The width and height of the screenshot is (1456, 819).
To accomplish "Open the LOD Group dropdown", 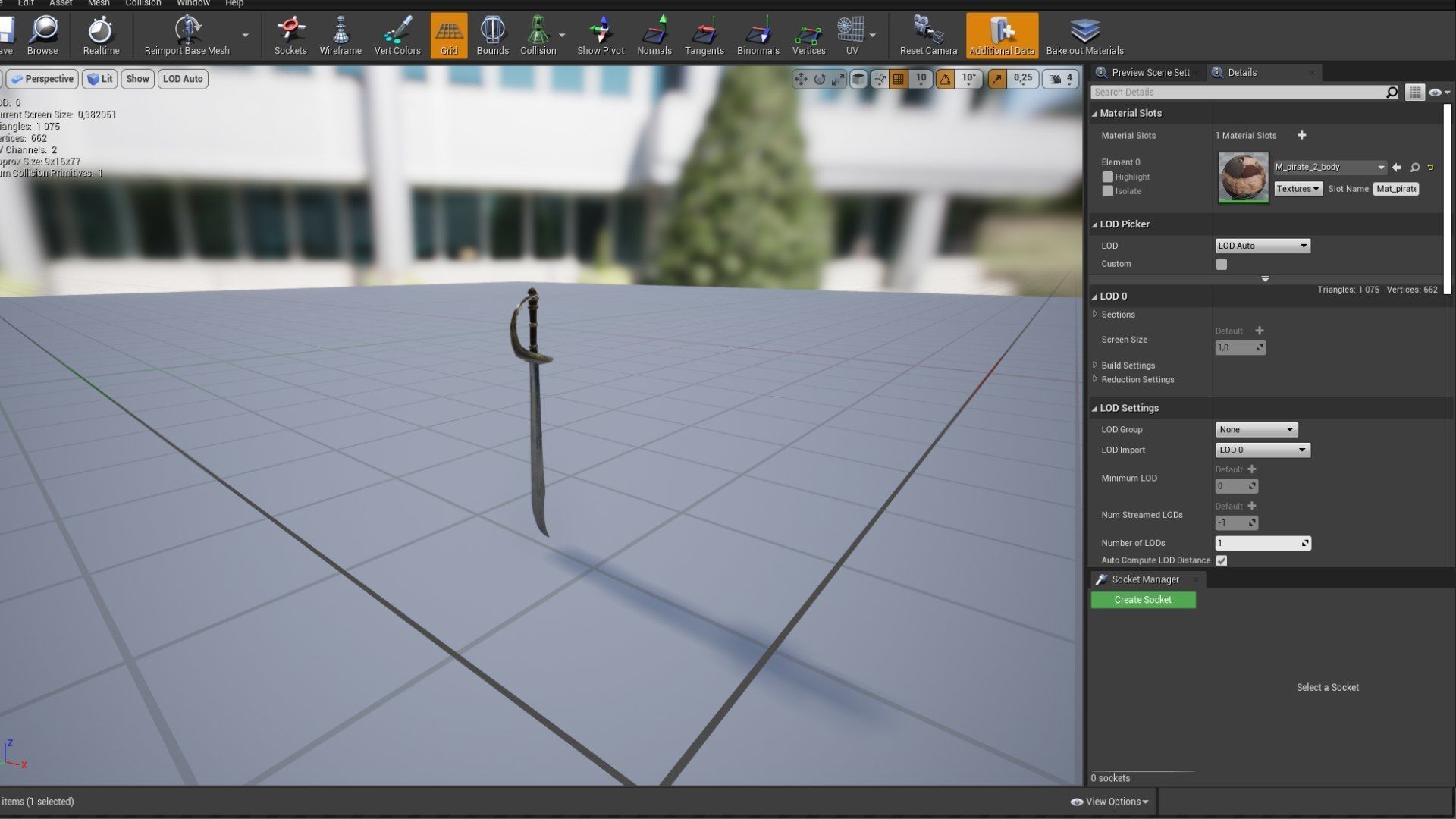I will pyautogui.click(x=1256, y=430).
